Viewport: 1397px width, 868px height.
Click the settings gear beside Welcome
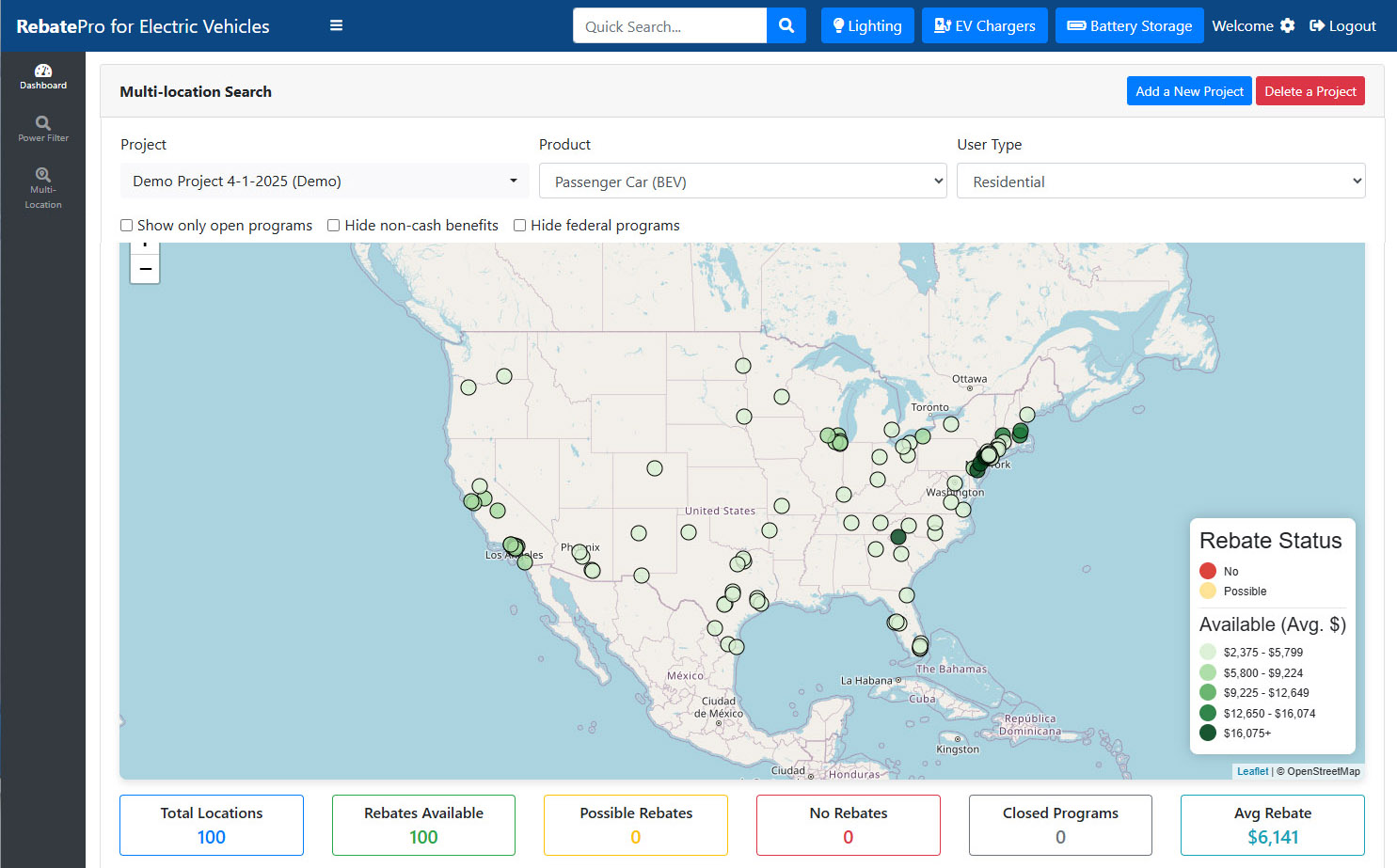click(1288, 25)
